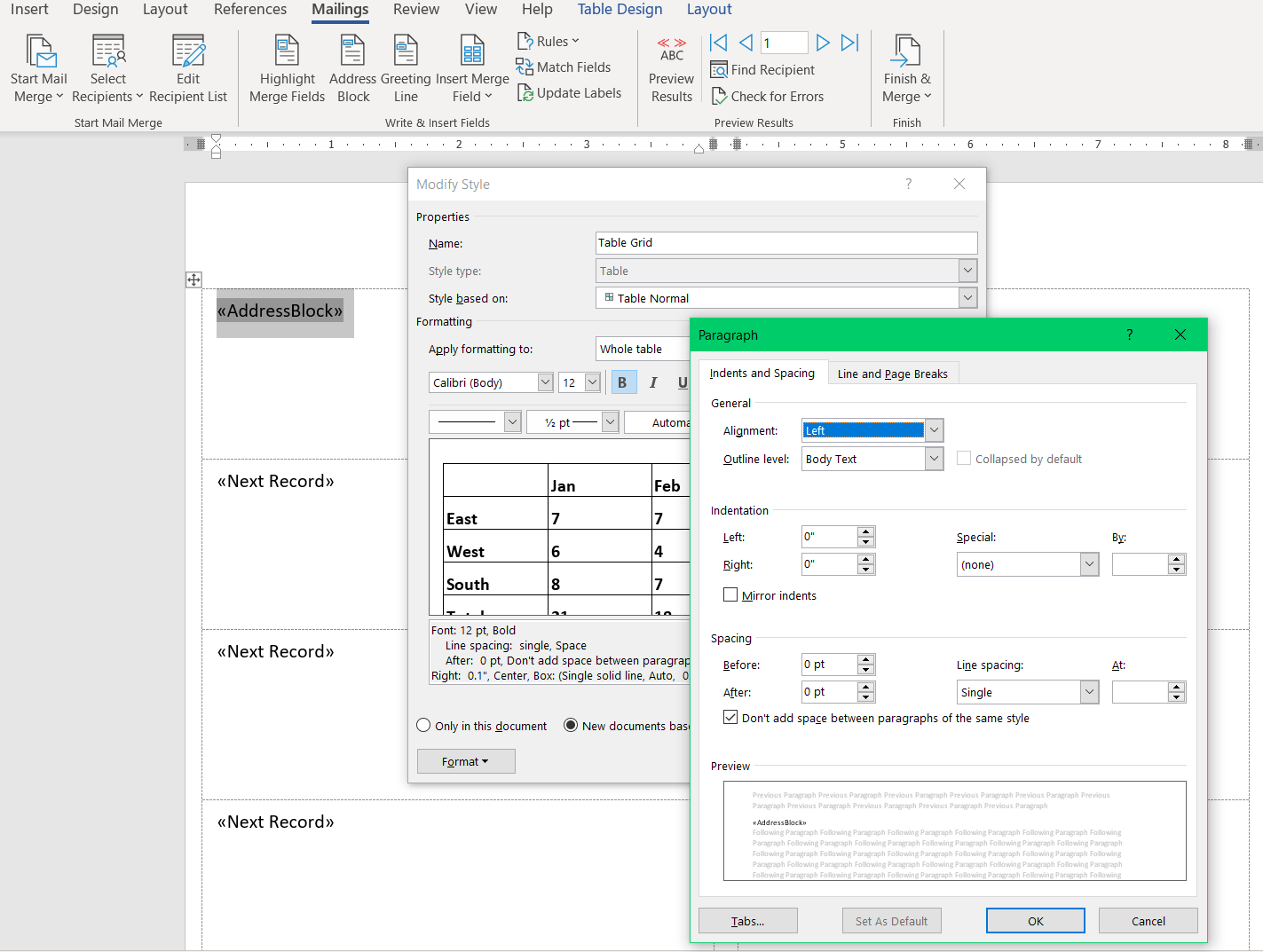Click Modify Style help question mark
Viewport: 1263px width, 952px height.
(x=908, y=184)
